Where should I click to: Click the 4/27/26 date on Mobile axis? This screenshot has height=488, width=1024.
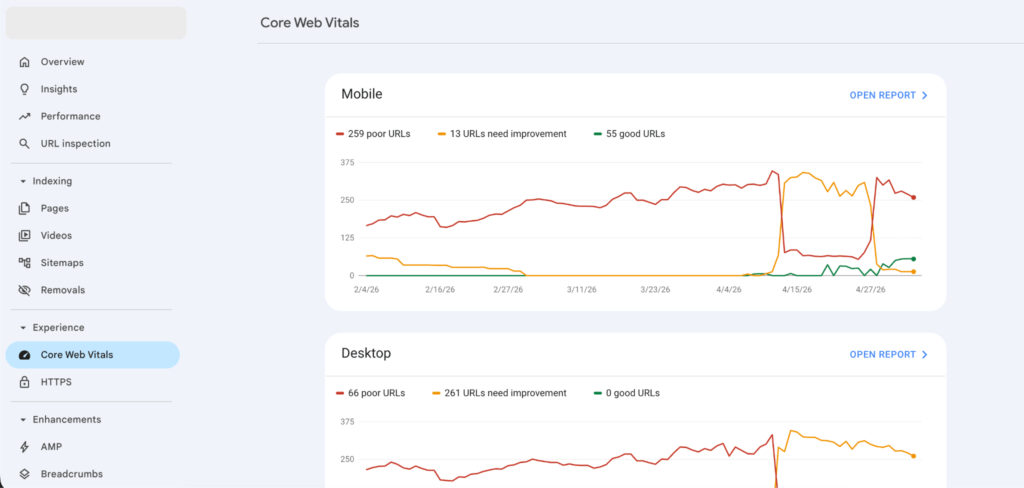coord(871,289)
